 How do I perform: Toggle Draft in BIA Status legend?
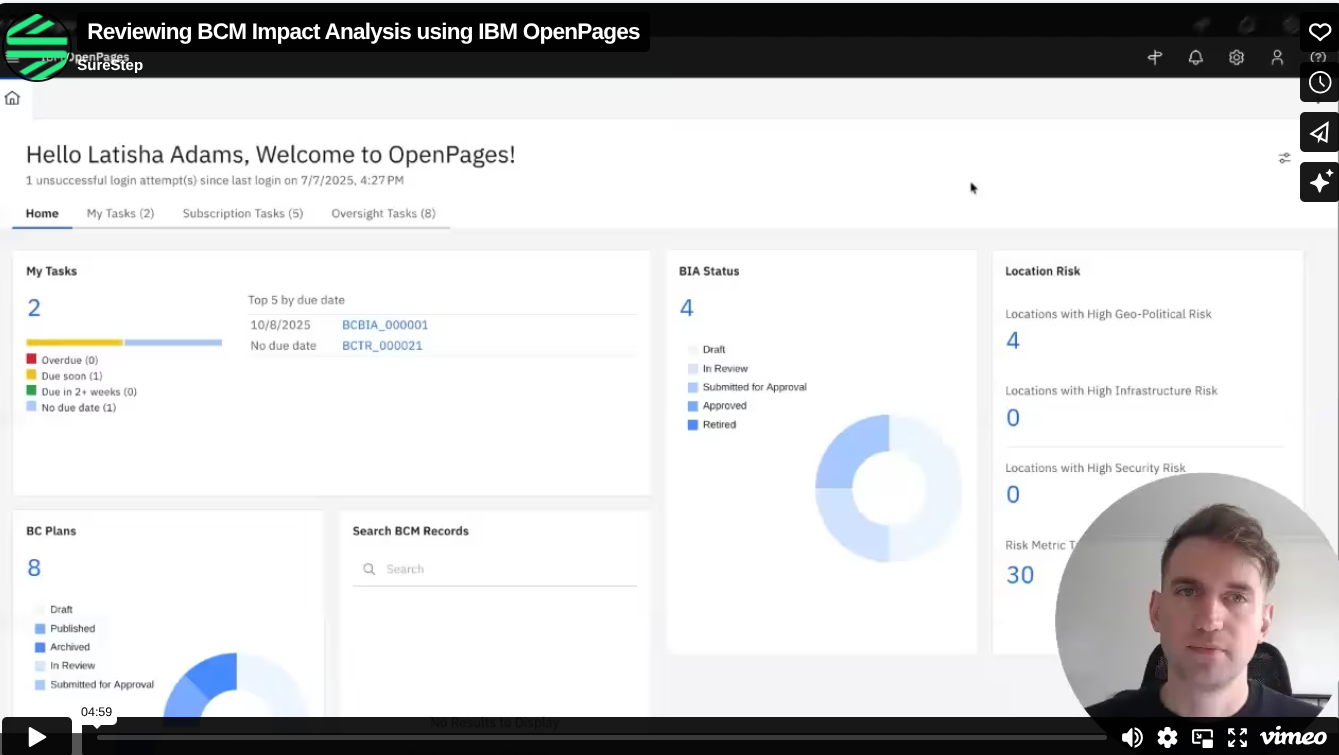706,350
